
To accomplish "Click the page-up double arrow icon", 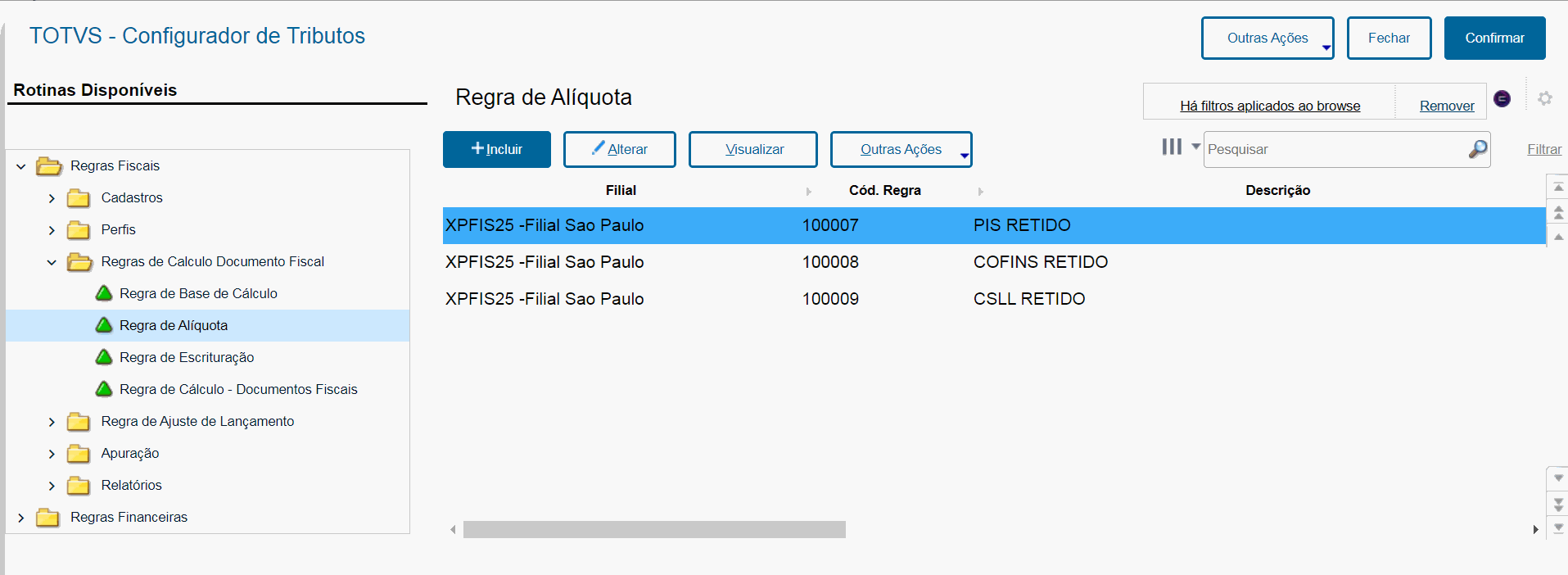I will pyautogui.click(x=1558, y=213).
